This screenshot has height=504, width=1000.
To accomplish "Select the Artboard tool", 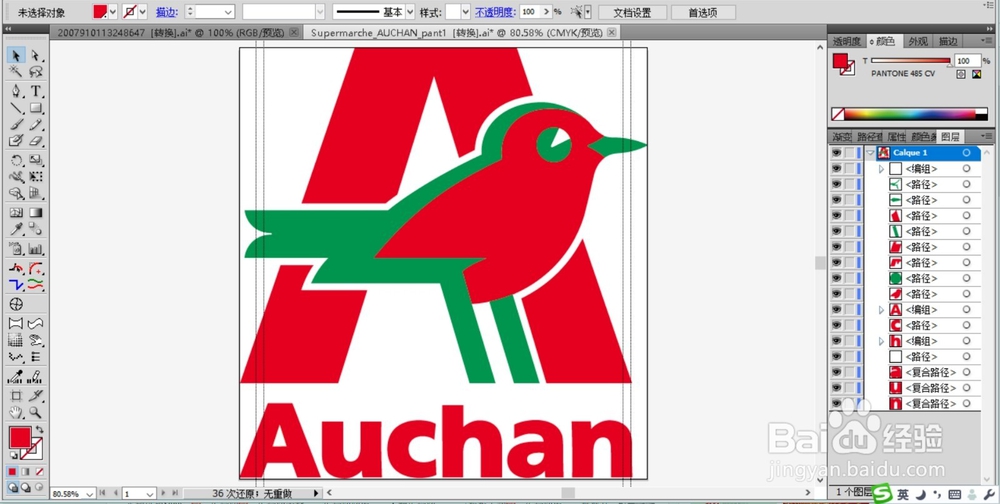I will coord(16,396).
